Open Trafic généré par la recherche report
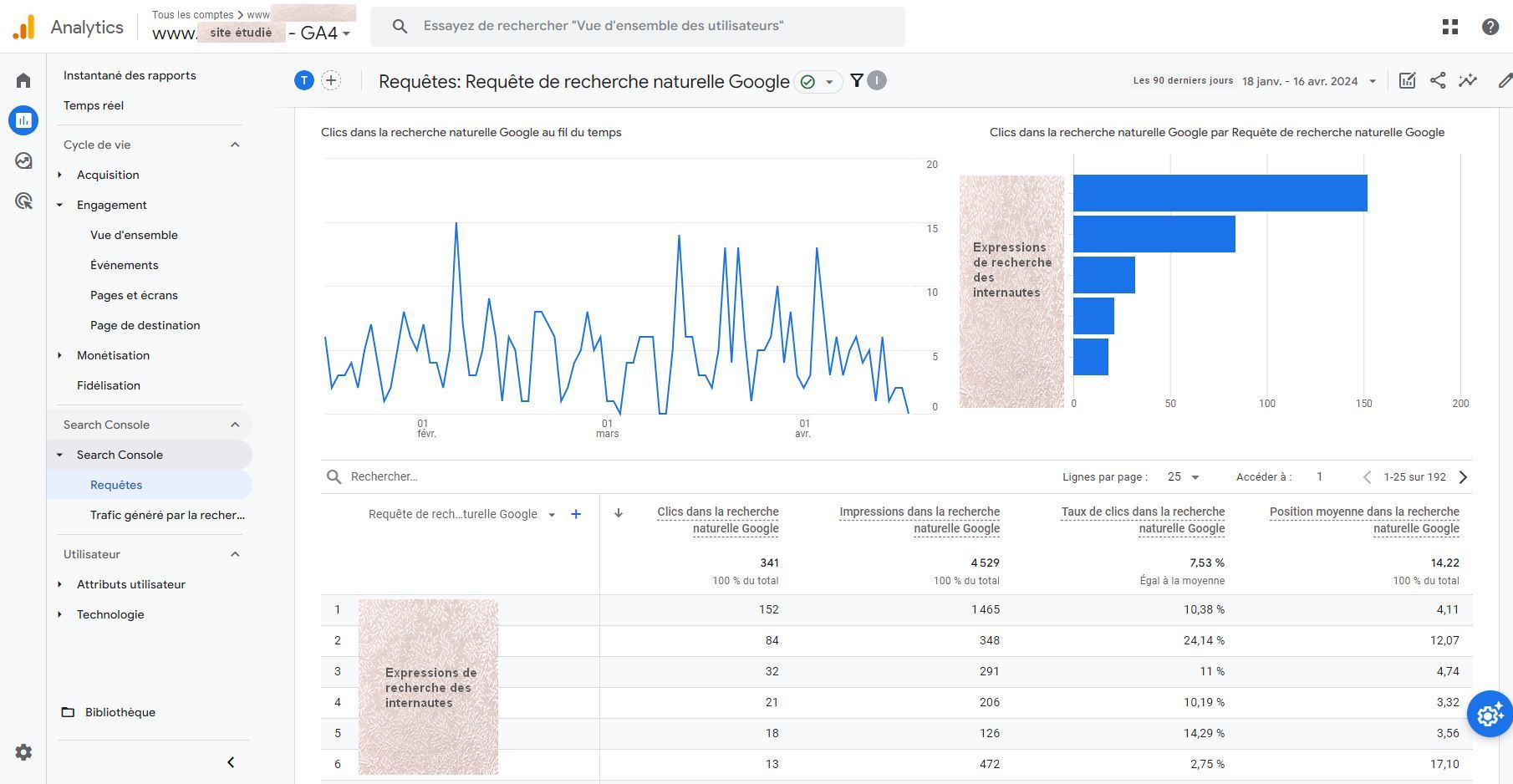Viewport: 1513px width, 784px height. click(167, 515)
